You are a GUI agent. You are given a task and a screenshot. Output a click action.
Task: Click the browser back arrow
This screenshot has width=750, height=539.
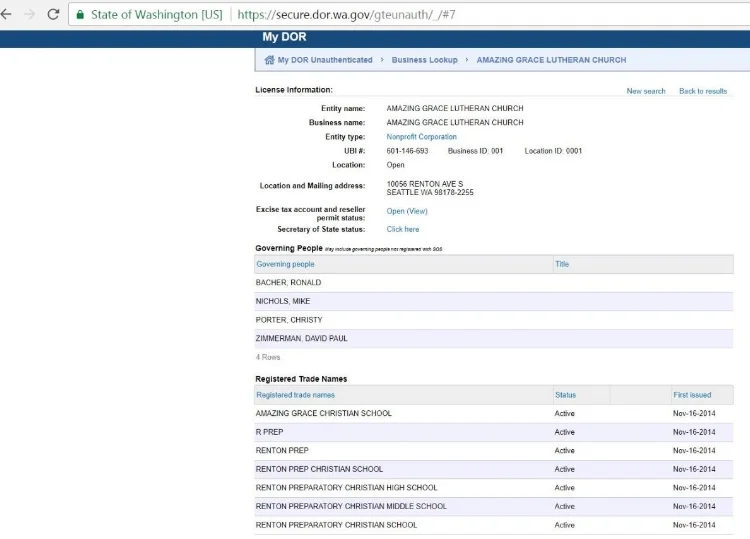point(6,14)
